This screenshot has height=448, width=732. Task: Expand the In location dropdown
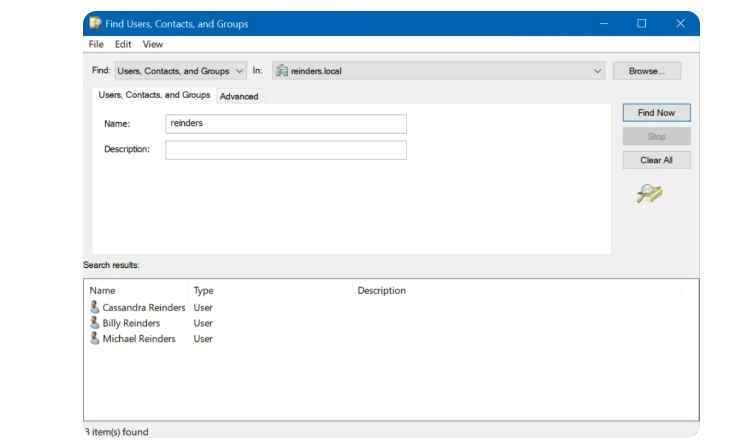(598, 71)
